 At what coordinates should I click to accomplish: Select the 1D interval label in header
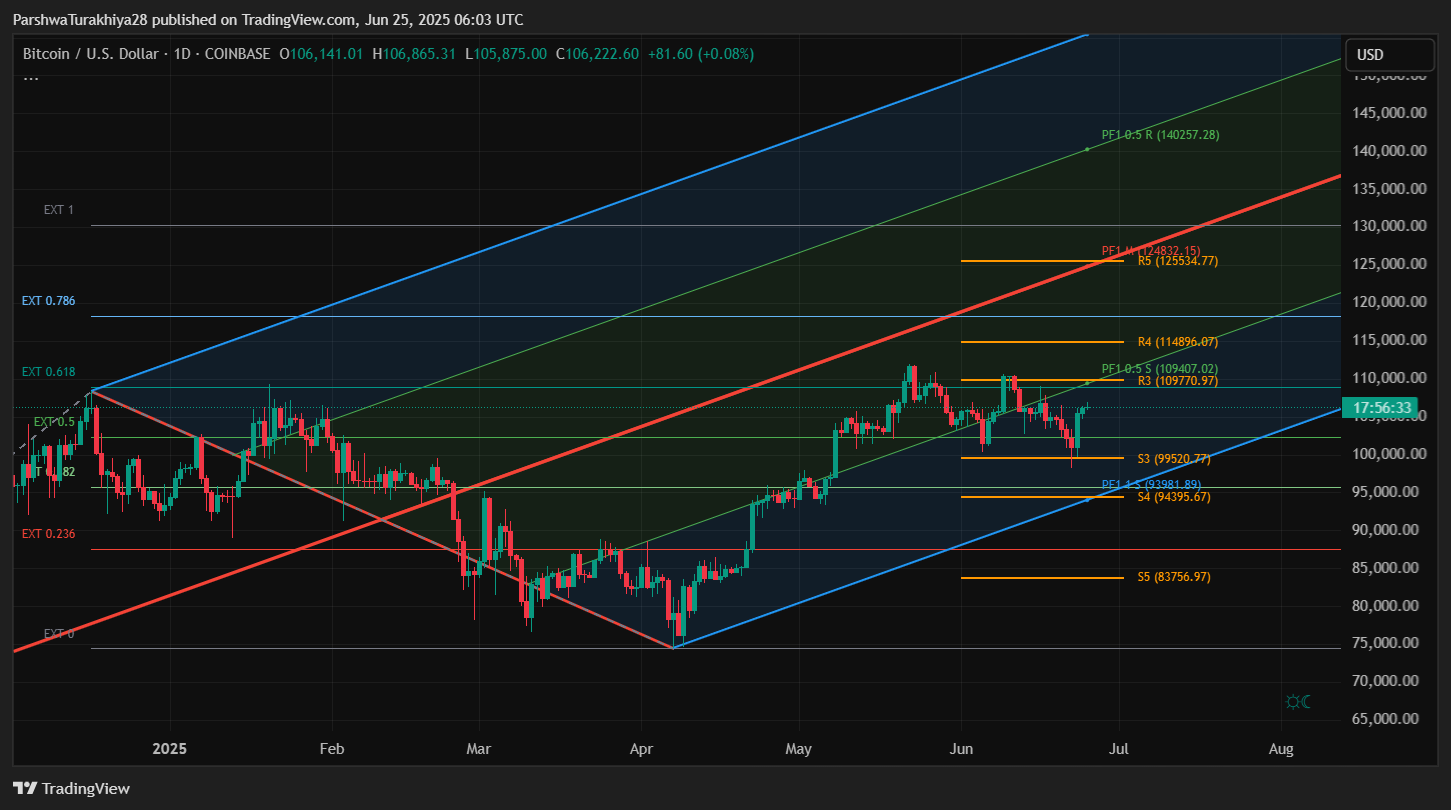click(182, 54)
